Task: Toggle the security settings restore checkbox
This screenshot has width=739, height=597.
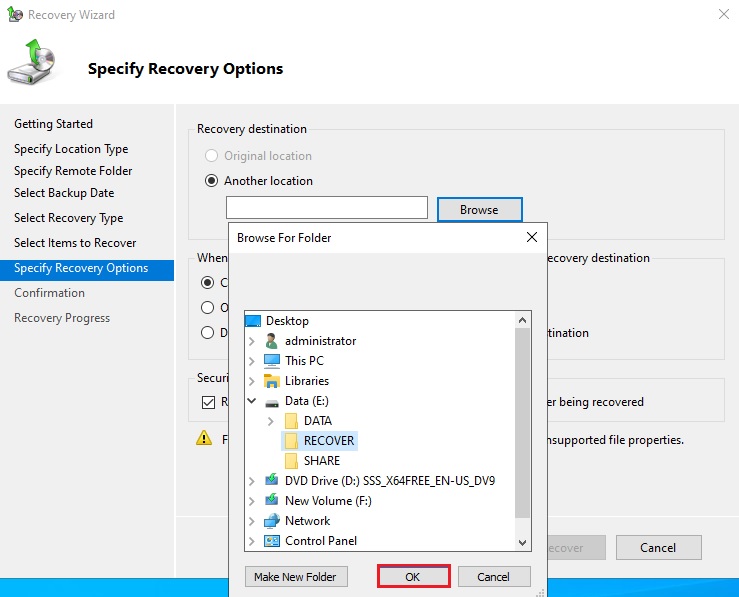Action: [208, 402]
